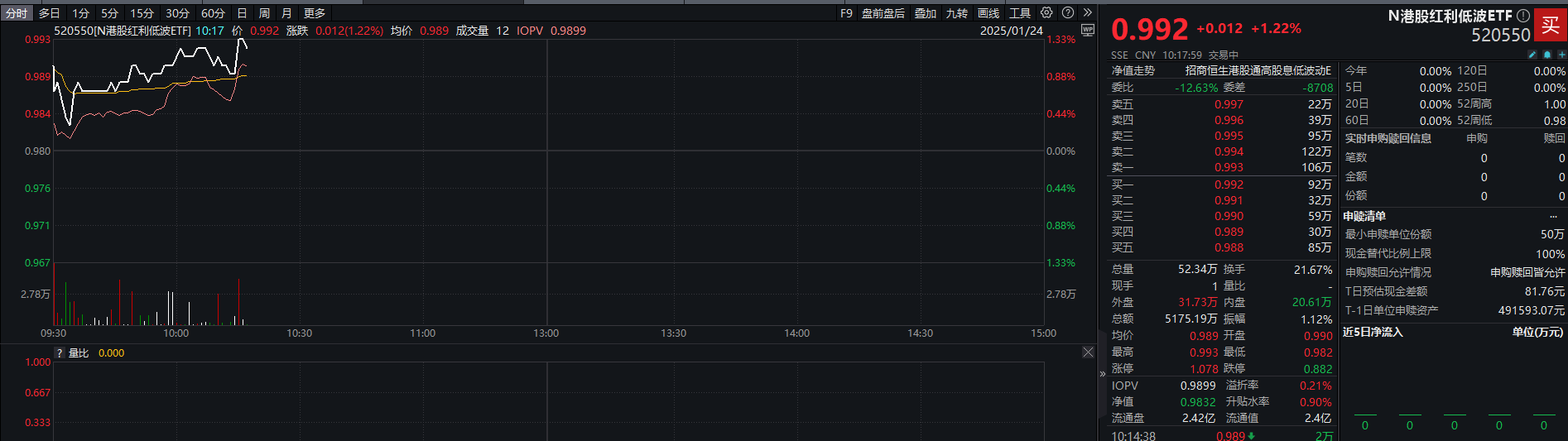Viewport: 1568px width, 441px height.
Task: Open 招商恒生港股通高股息低波动E link
Action: click(1258, 71)
